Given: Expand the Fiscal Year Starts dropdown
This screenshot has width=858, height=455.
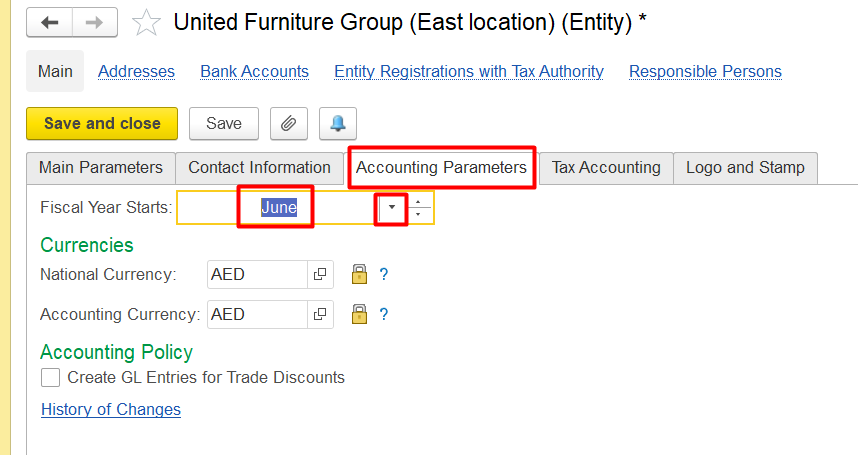Looking at the screenshot, I should 392,207.
